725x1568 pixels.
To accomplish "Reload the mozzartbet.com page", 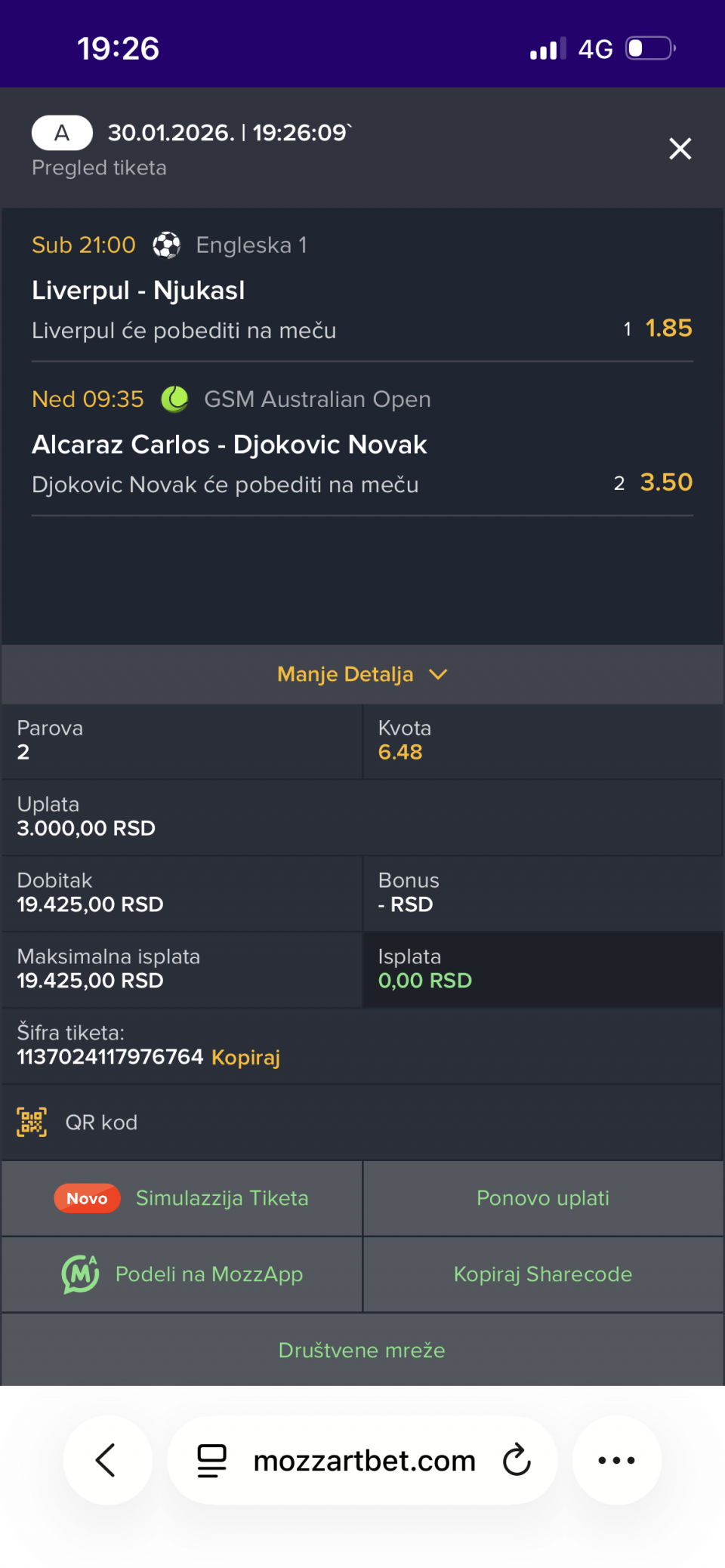I will (517, 1460).
